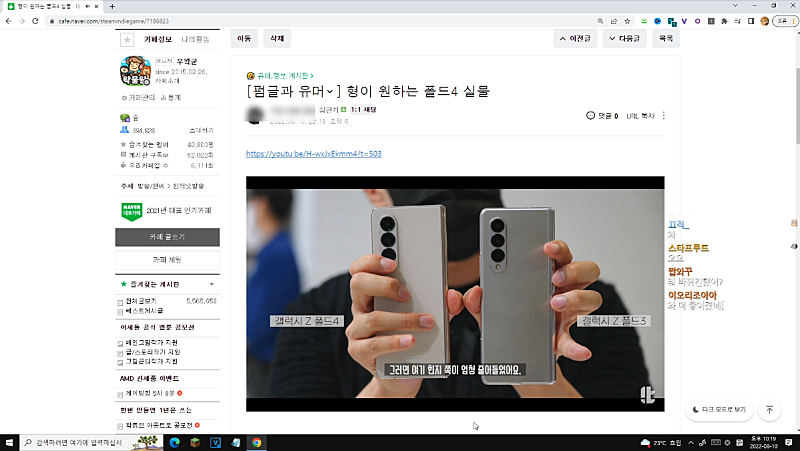Click the taskbar clock showing 10:19

764,442
